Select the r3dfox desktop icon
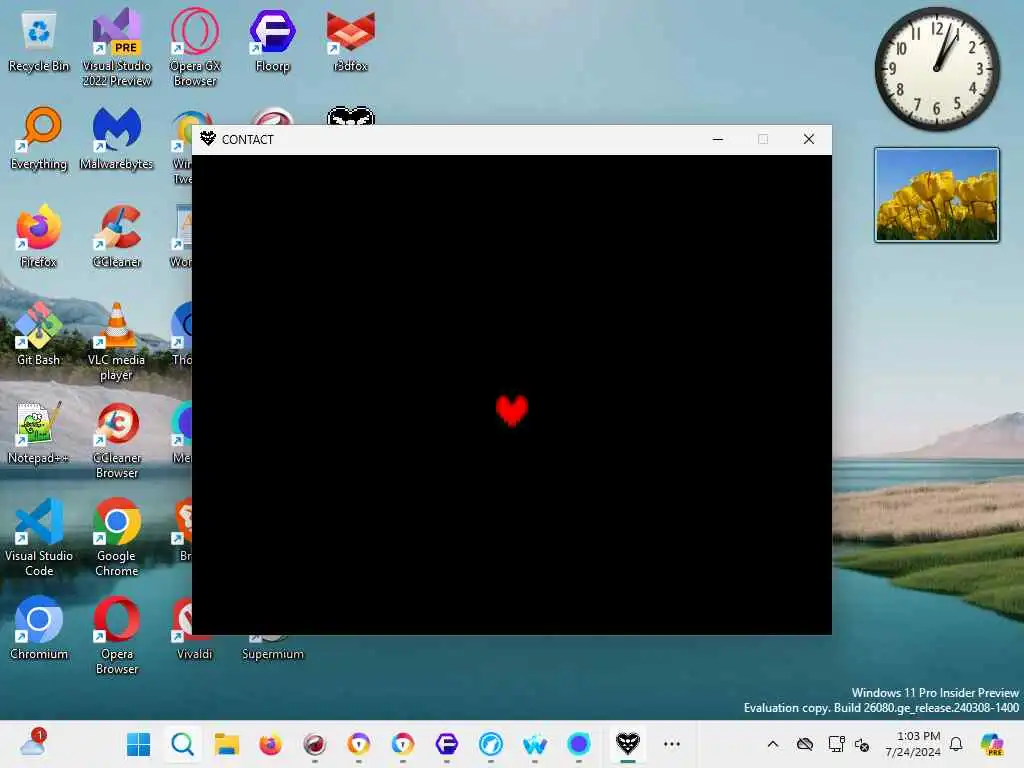The image size is (1024, 768). [351, 40]
